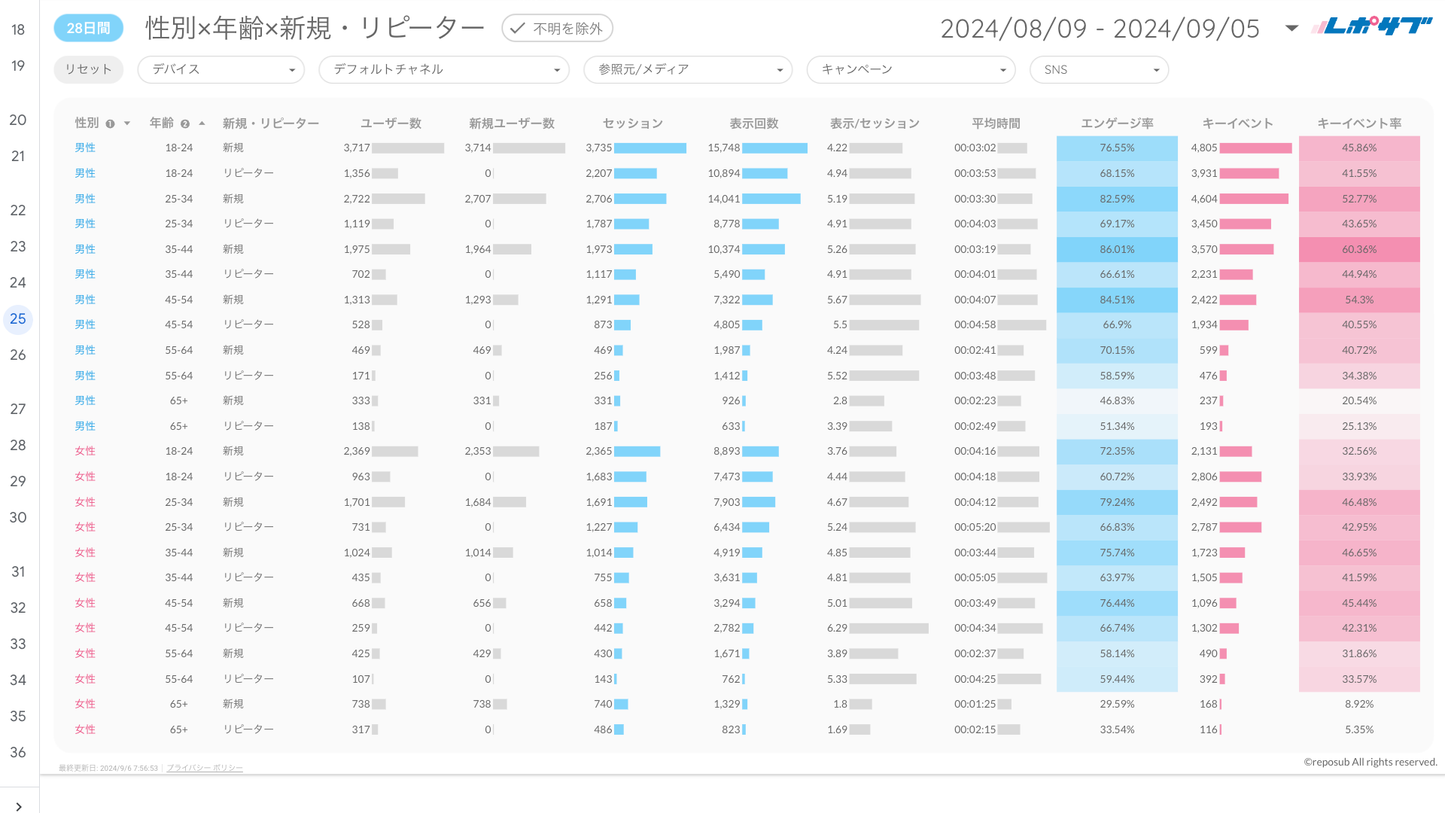Click the checkmark in 不明を除外 chip
Viewport: 1445px width, 813px height.
pyautogui.click(x=517, y=28)
